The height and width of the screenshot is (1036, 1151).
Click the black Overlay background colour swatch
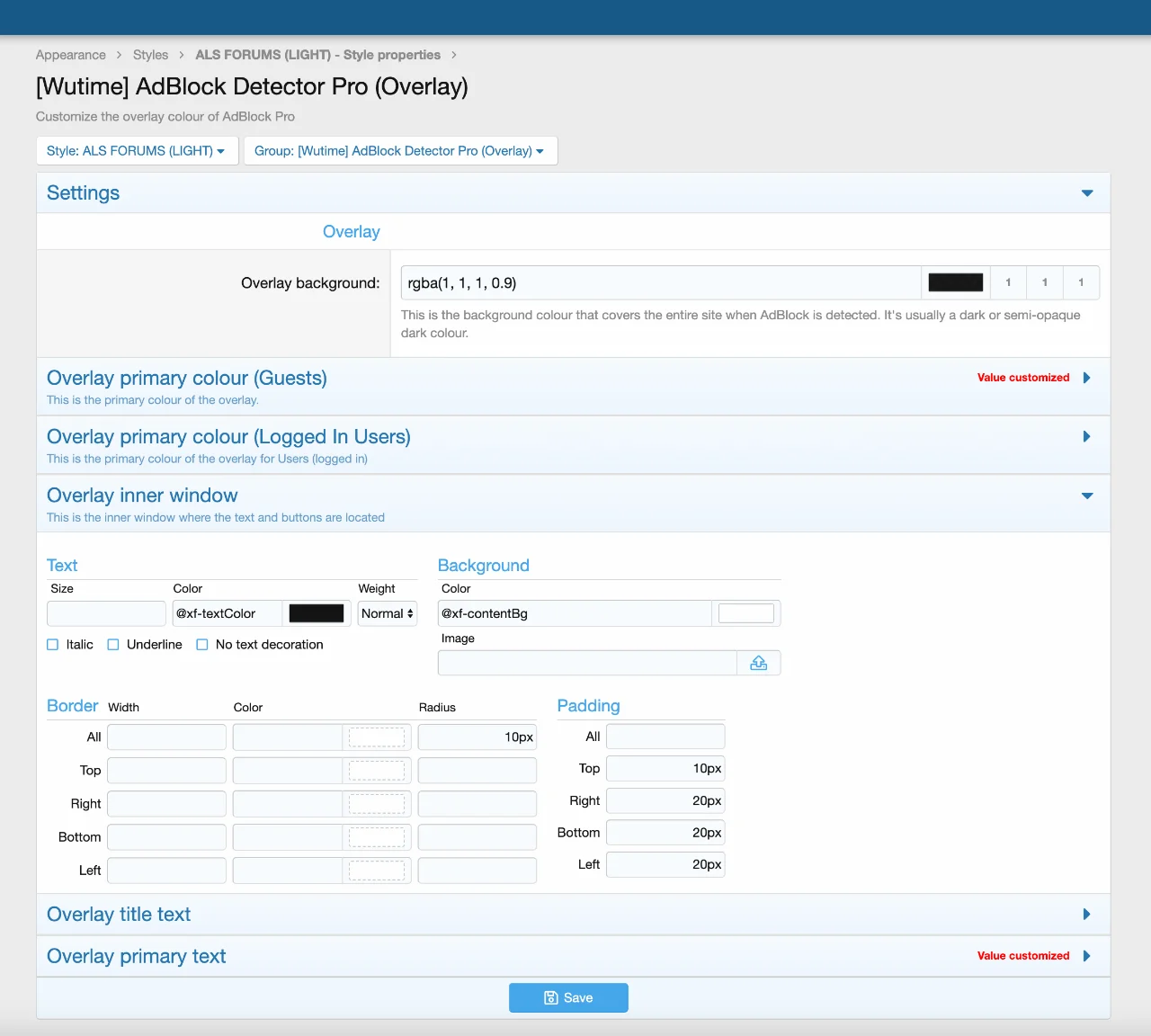(955, 282)
